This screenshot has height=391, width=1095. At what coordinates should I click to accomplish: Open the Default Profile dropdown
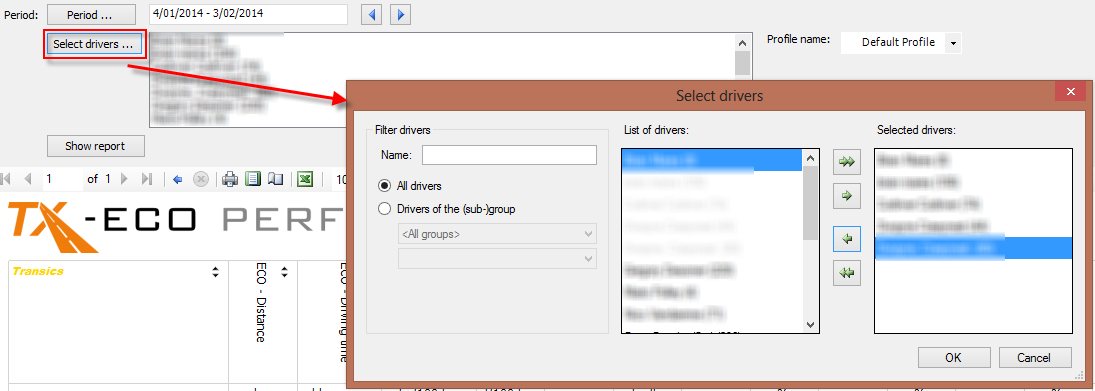[953, 43]
